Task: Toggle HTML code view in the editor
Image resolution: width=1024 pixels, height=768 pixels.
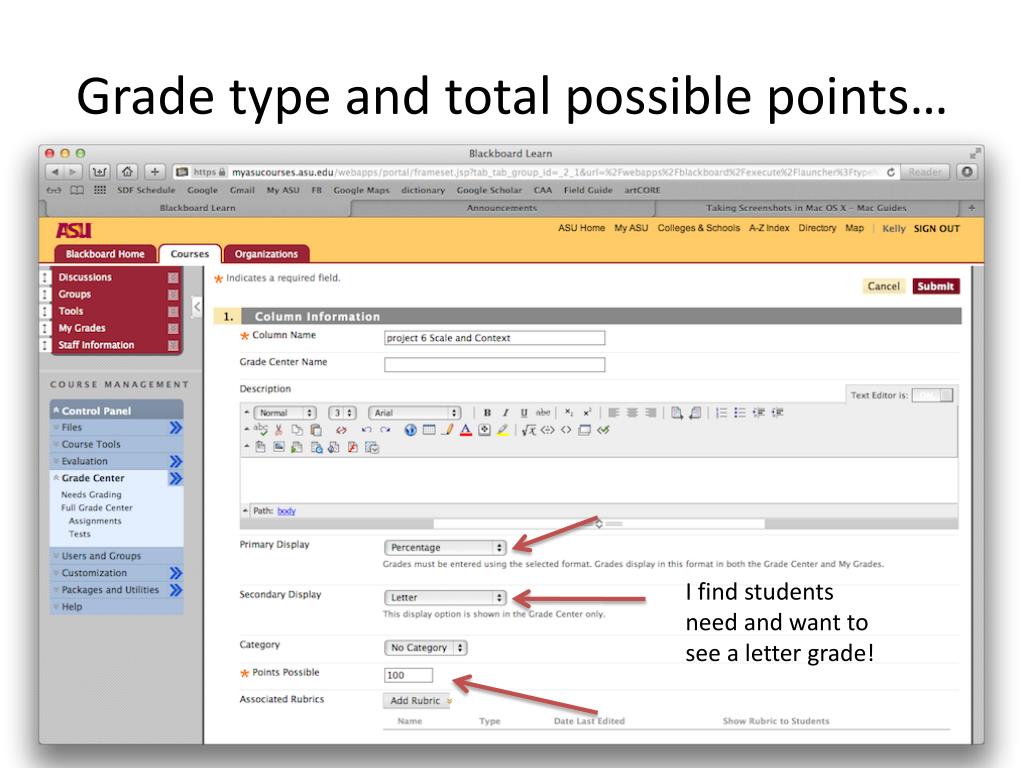Action: click(x=566, y=430)
